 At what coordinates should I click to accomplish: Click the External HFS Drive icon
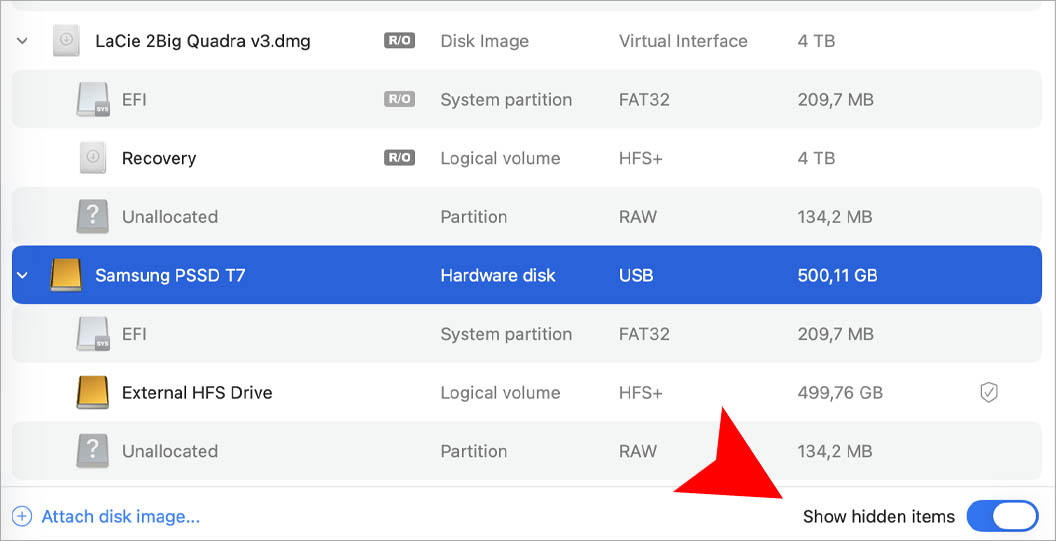[93, 392]
